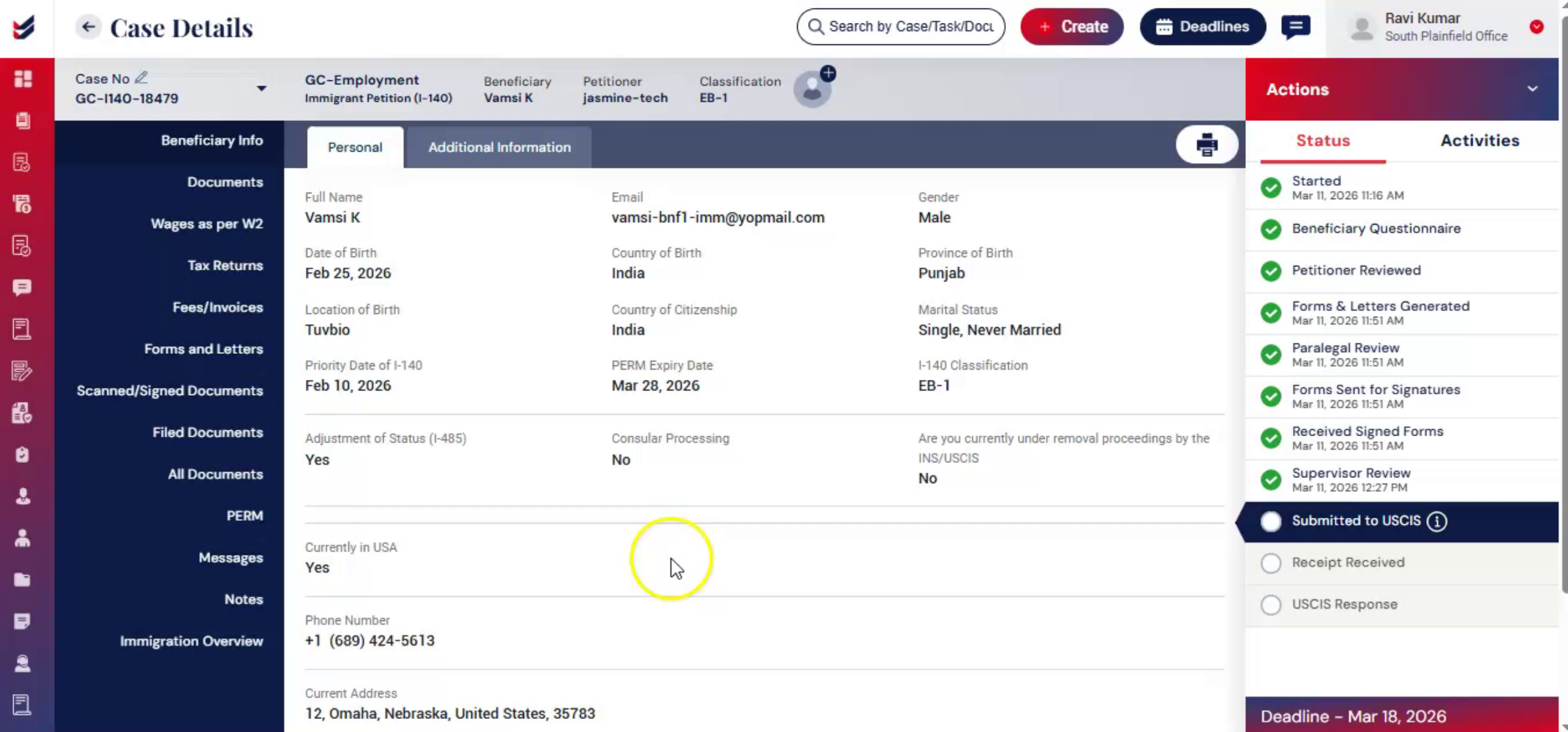This screenshot has width=1568, height=732.
Task: Click green check for Forms & Letters Generated
Action: point(1271,313)
